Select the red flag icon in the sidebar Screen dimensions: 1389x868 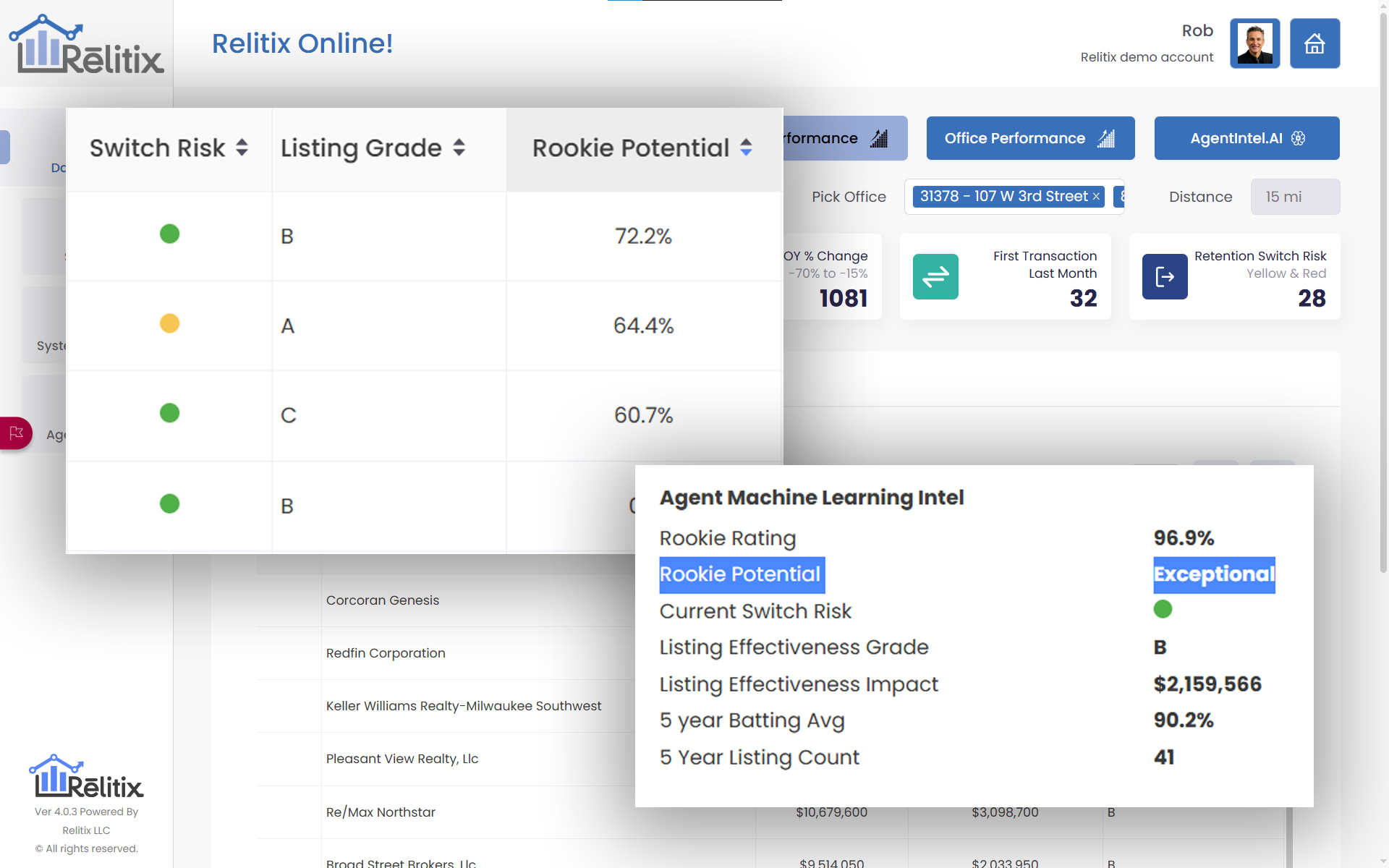pyautogui.click(x=16, y=433)
